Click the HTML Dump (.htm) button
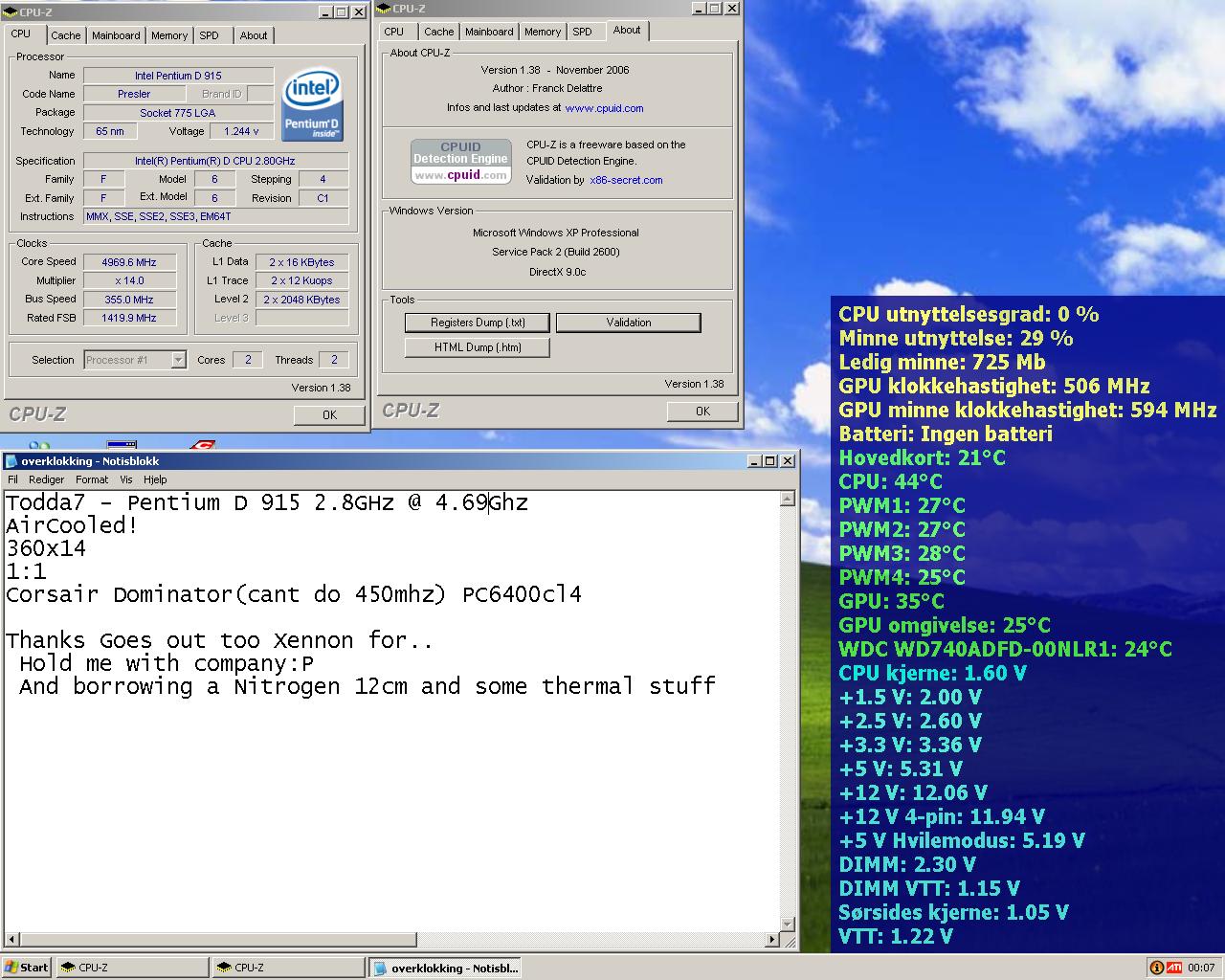This screenshot has width=1225, height=980. [x=478, y=347]
